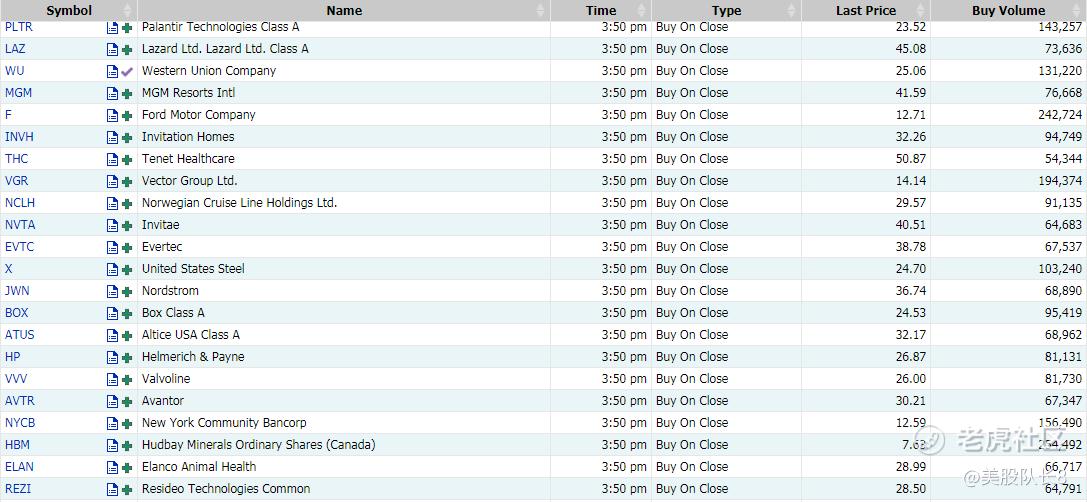This screenshot has height=502, width=1087.
Task: Open the INVH symbol link
Action: [19, 137]
